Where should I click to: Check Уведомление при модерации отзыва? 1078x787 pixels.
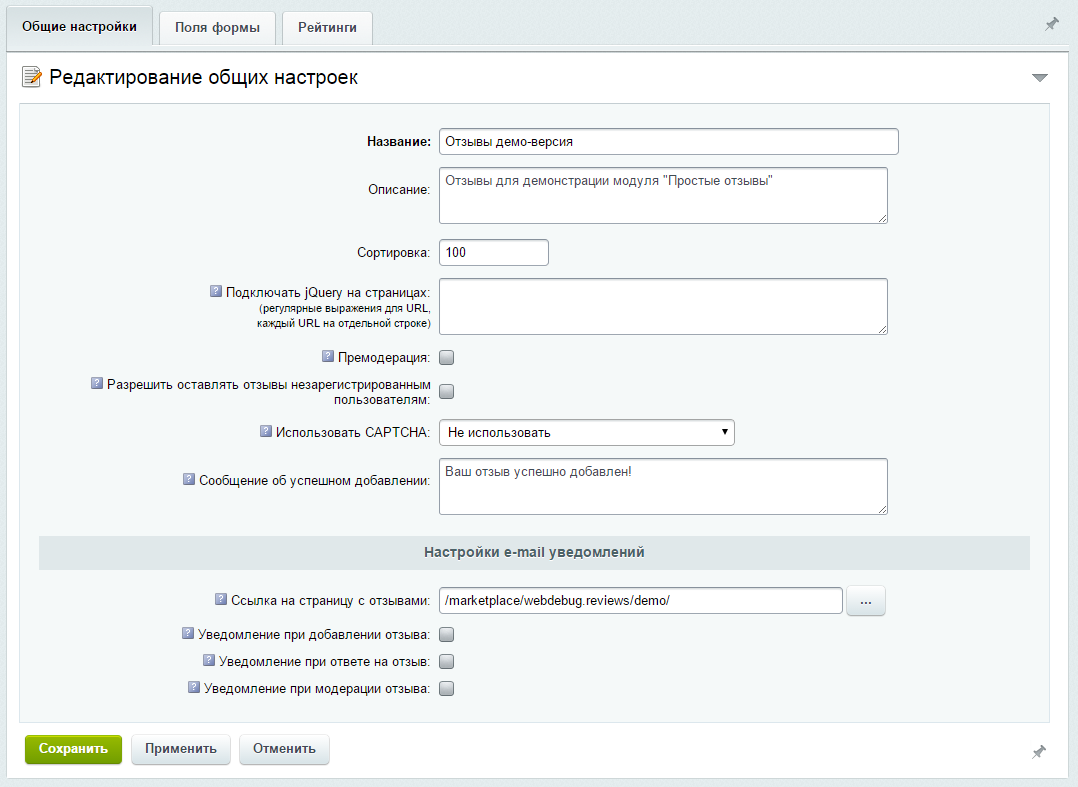pyautogui.click(x=447, y=688)
